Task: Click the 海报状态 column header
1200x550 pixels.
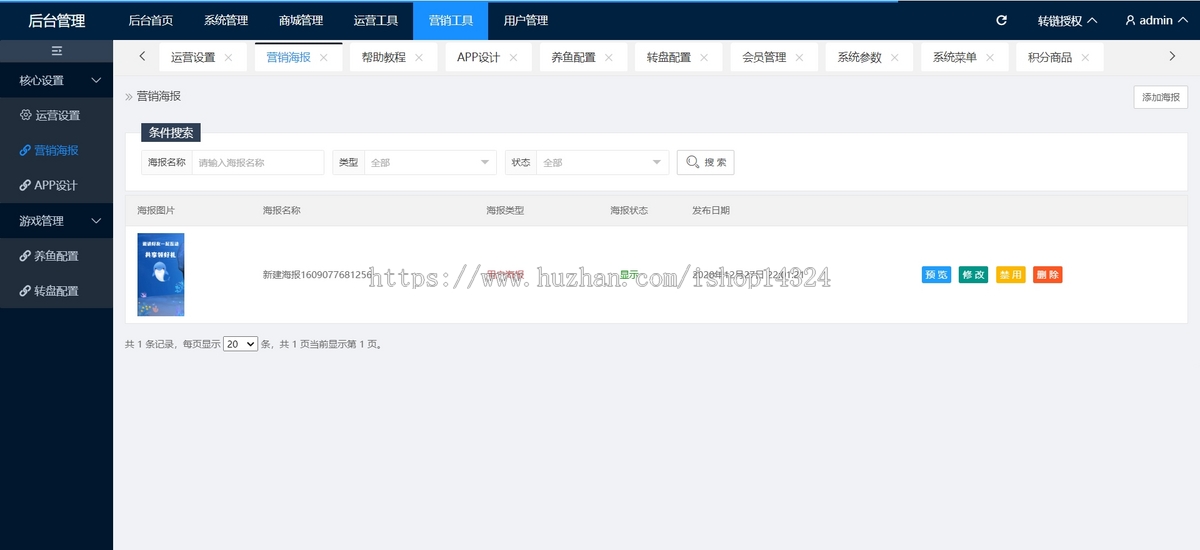Action: pos(629,211)
